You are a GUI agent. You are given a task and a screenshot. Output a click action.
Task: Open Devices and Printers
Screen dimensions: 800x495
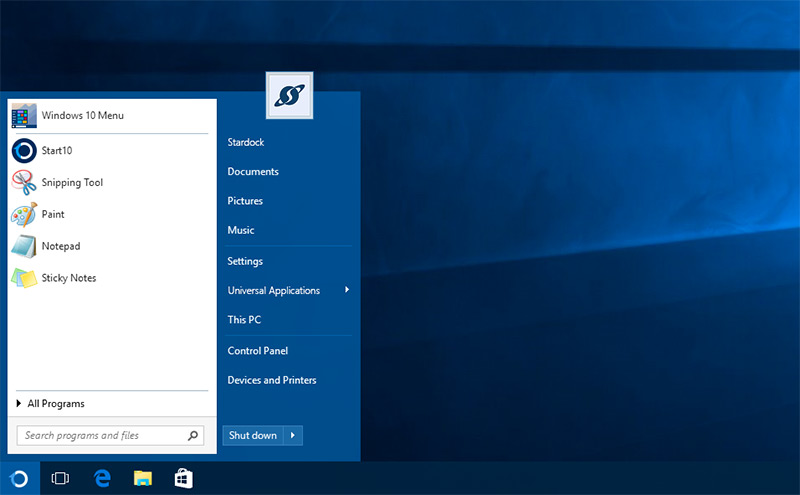[272, 380]
